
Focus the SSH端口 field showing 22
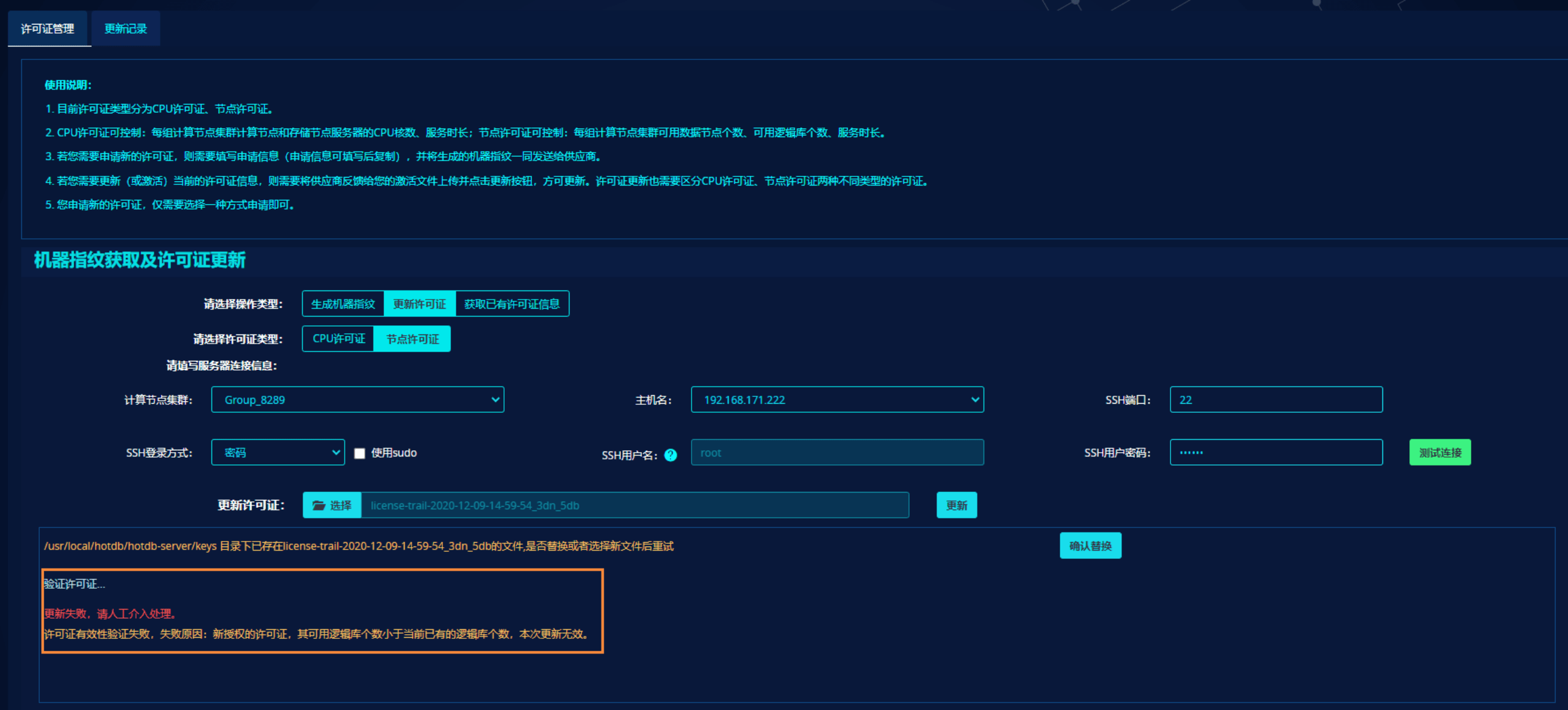(1276, 399)
